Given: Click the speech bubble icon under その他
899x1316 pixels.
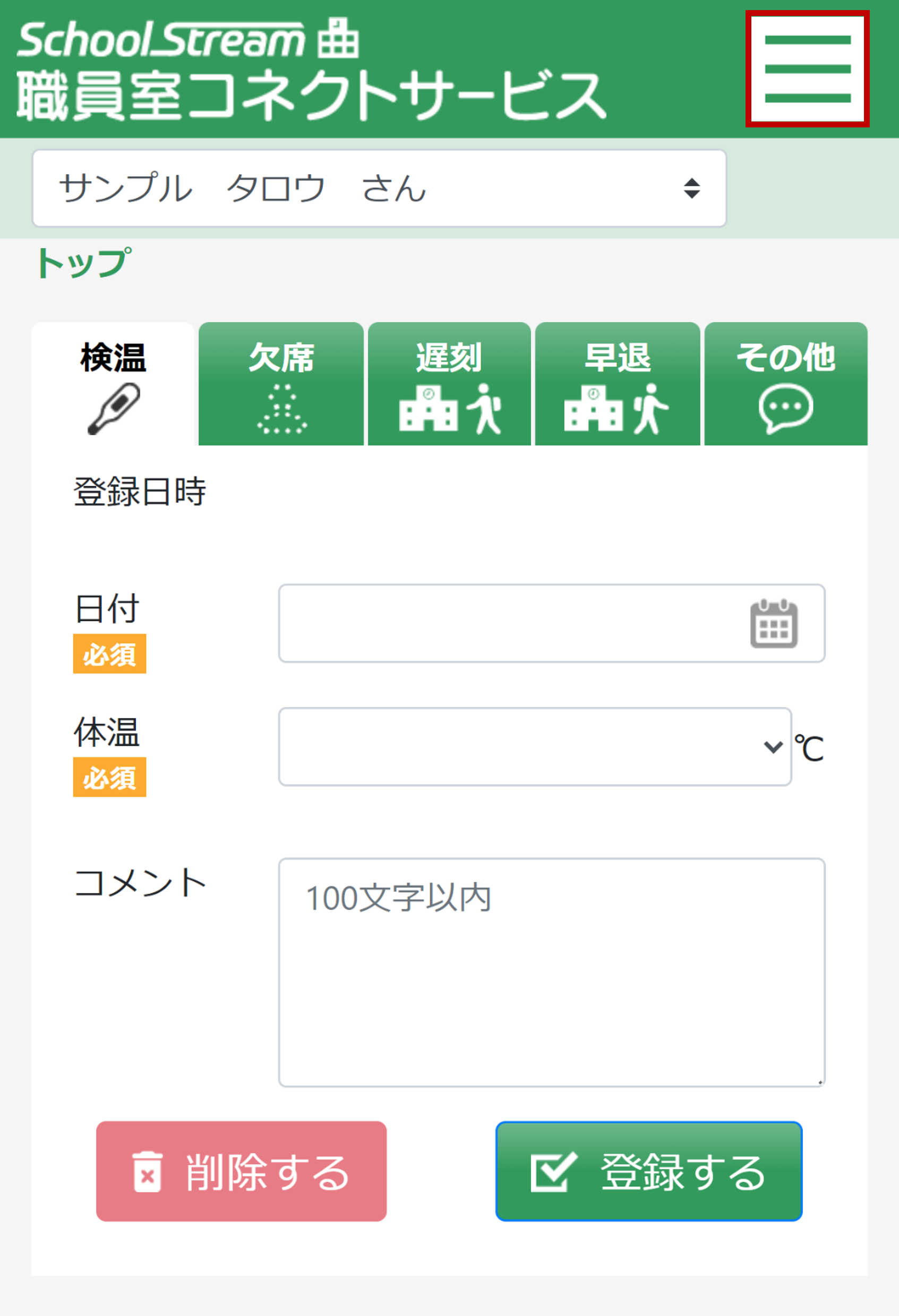Looking at the screenshot, I should click(x=786, y=408).
